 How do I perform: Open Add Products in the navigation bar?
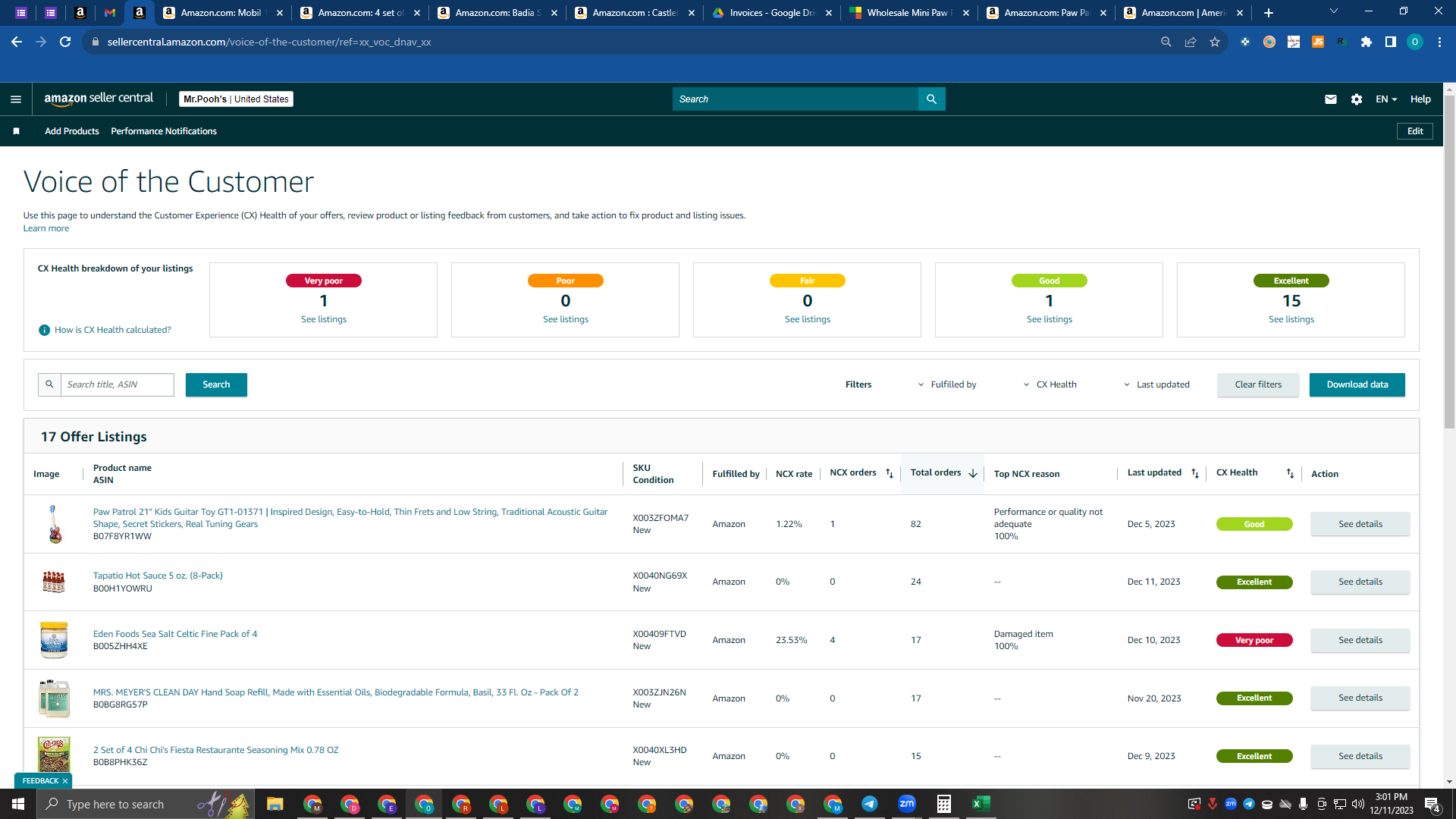point(72,131)
